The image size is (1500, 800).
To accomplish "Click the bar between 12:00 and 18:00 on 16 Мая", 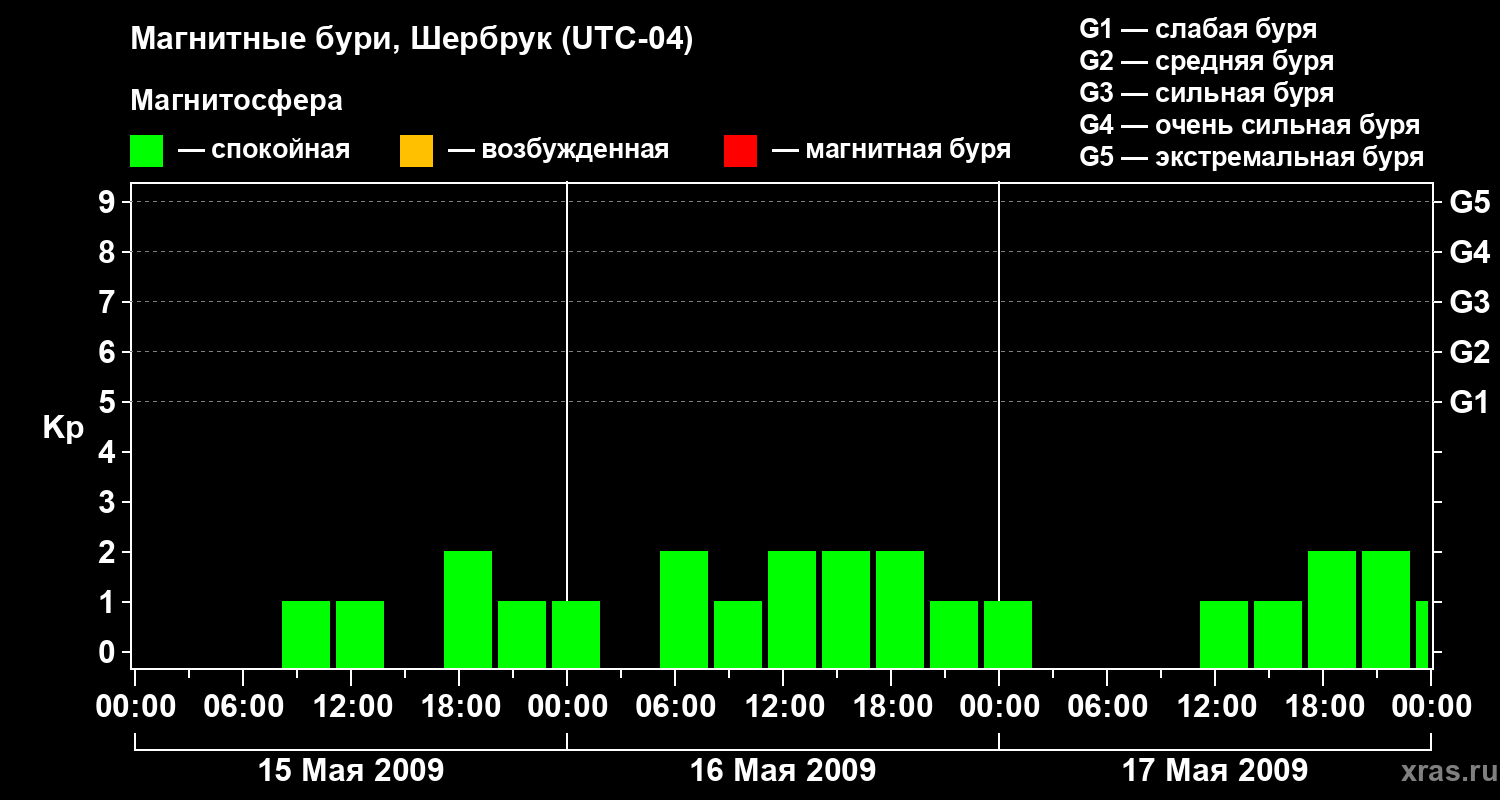I will tap(846, 609).
